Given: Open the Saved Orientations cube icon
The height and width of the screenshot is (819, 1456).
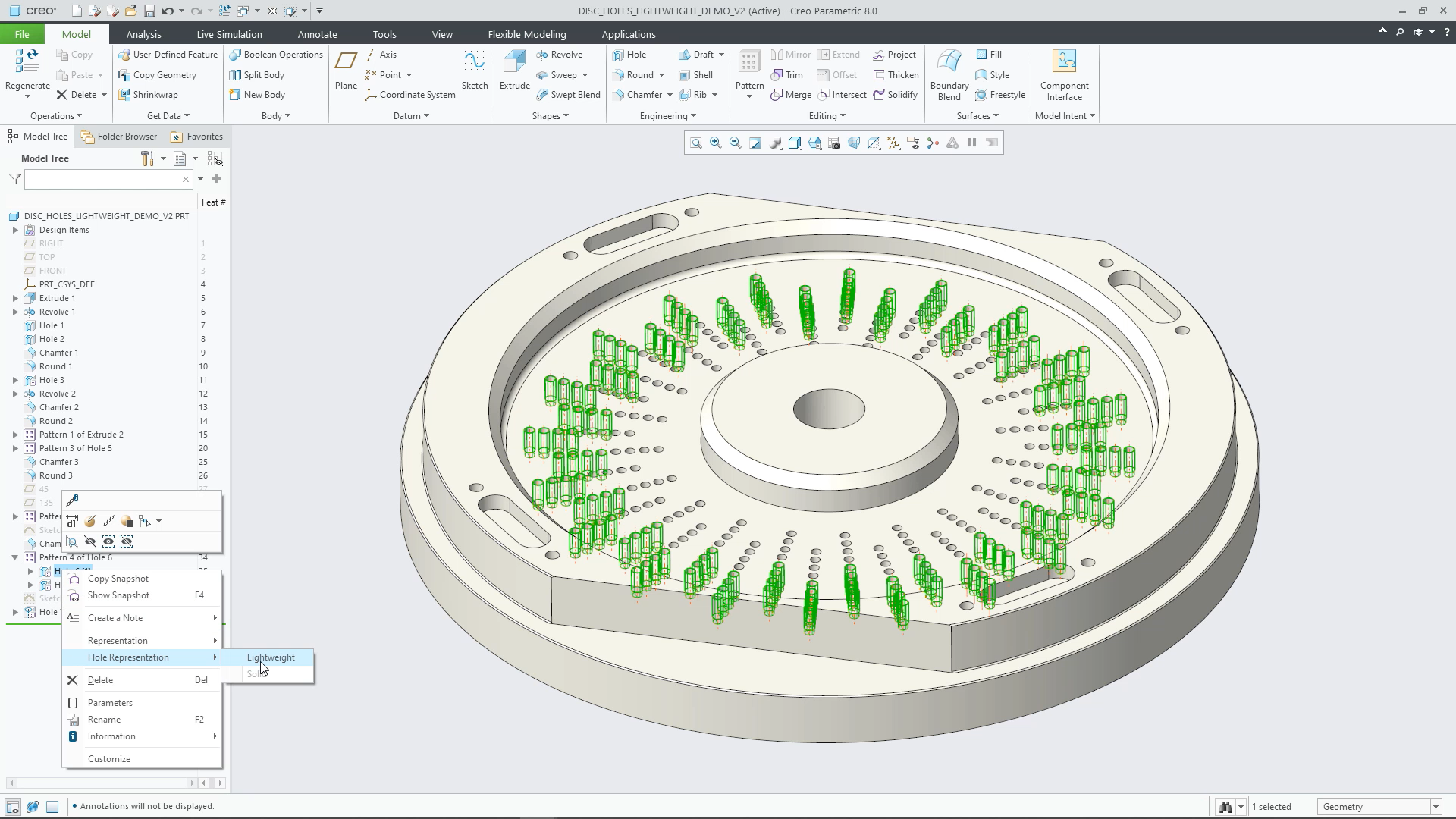Looking at the screenshot, I should tap(814, 143).
